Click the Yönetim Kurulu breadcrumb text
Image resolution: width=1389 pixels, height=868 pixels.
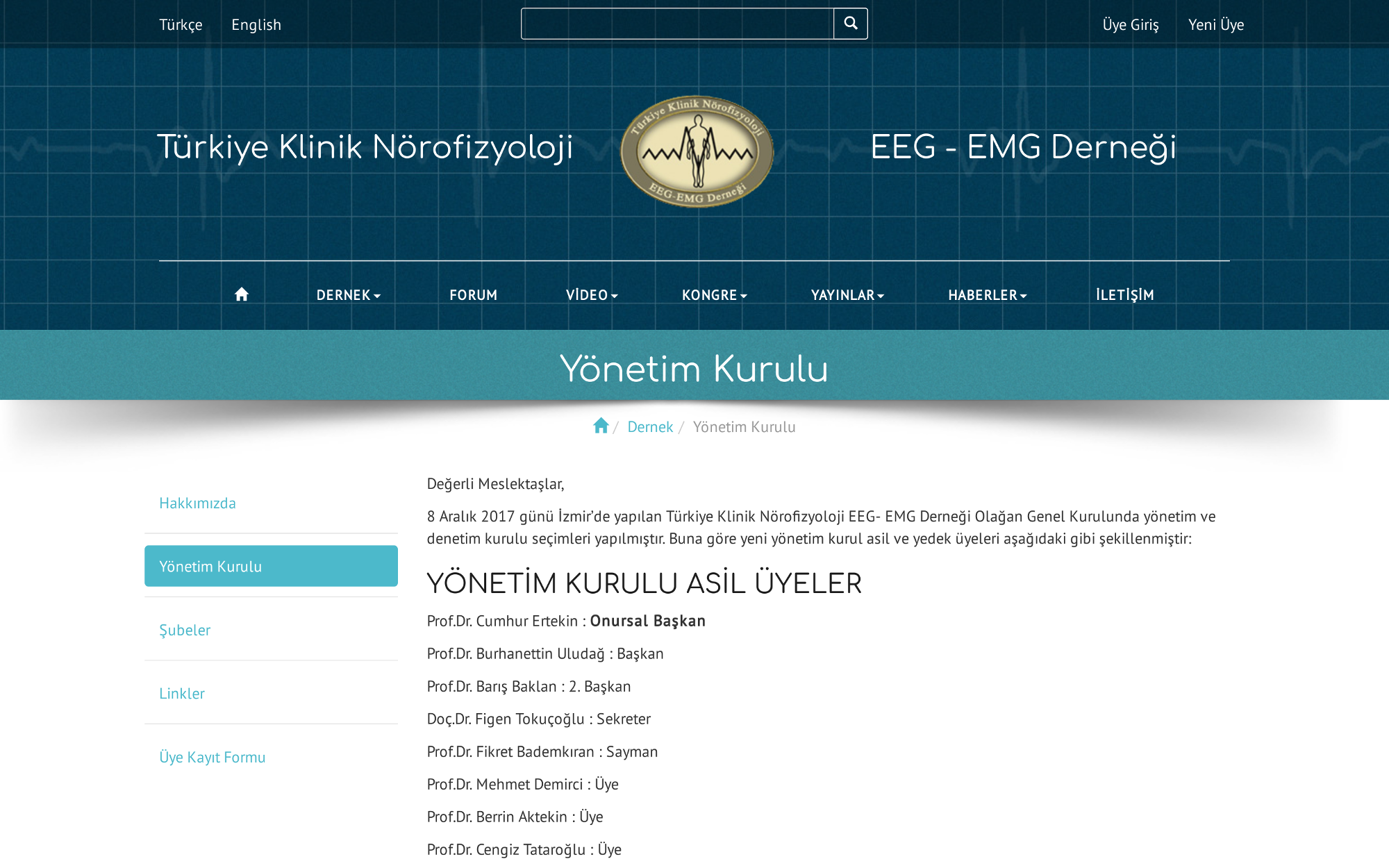click(x=745, y=427)
